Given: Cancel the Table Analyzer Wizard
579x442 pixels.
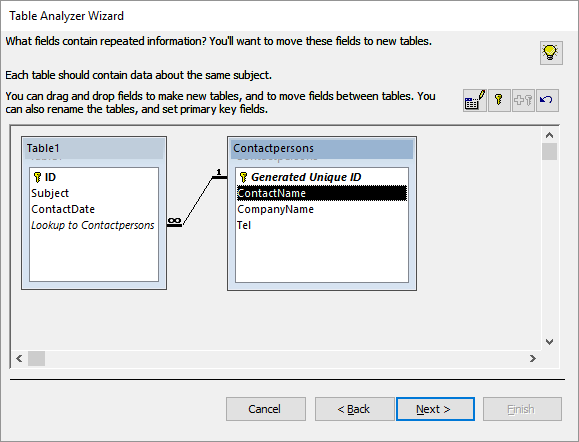Looking at the screenshot, I should (x=265, y=409).
